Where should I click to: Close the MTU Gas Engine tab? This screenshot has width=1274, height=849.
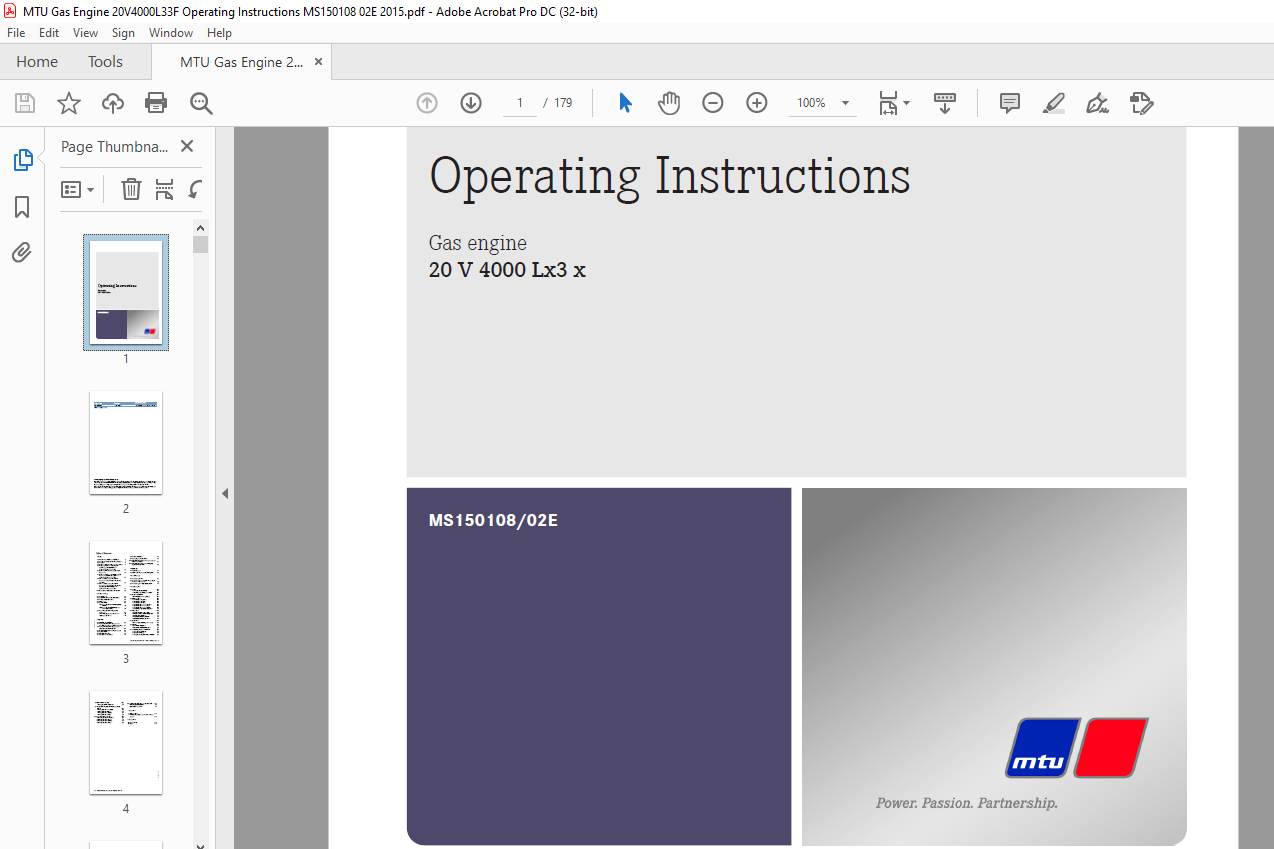tap(318, 62)
